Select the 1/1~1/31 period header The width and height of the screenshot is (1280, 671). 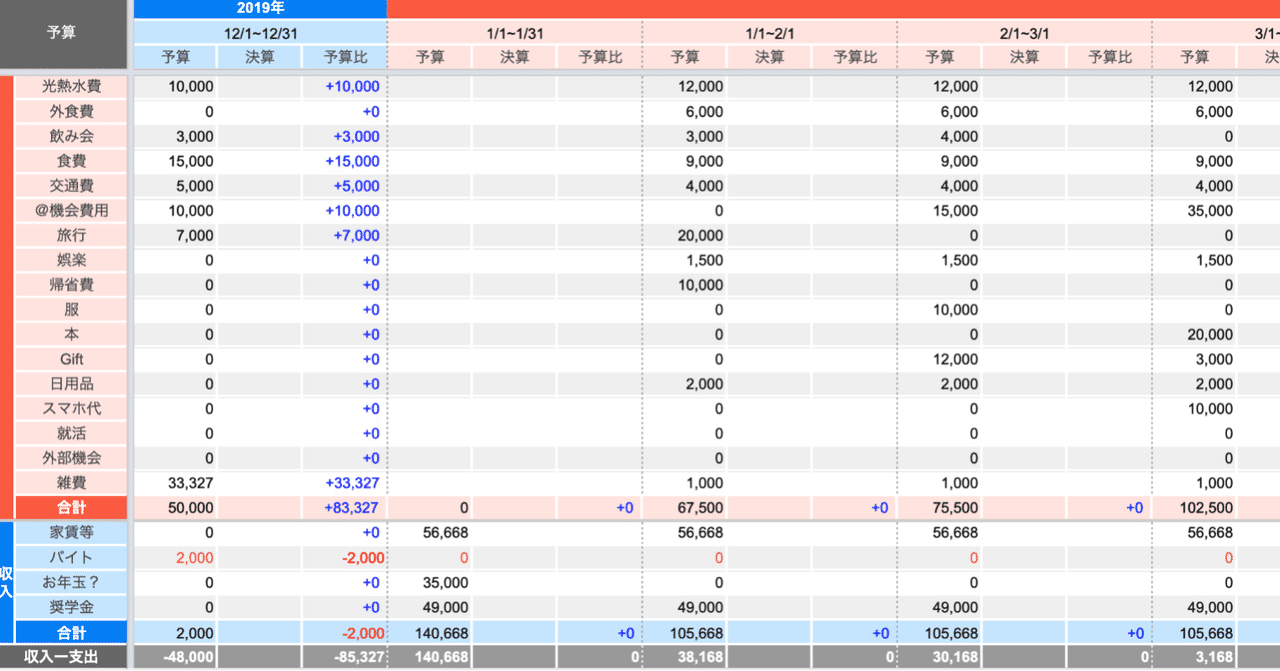tap(515, 33)
